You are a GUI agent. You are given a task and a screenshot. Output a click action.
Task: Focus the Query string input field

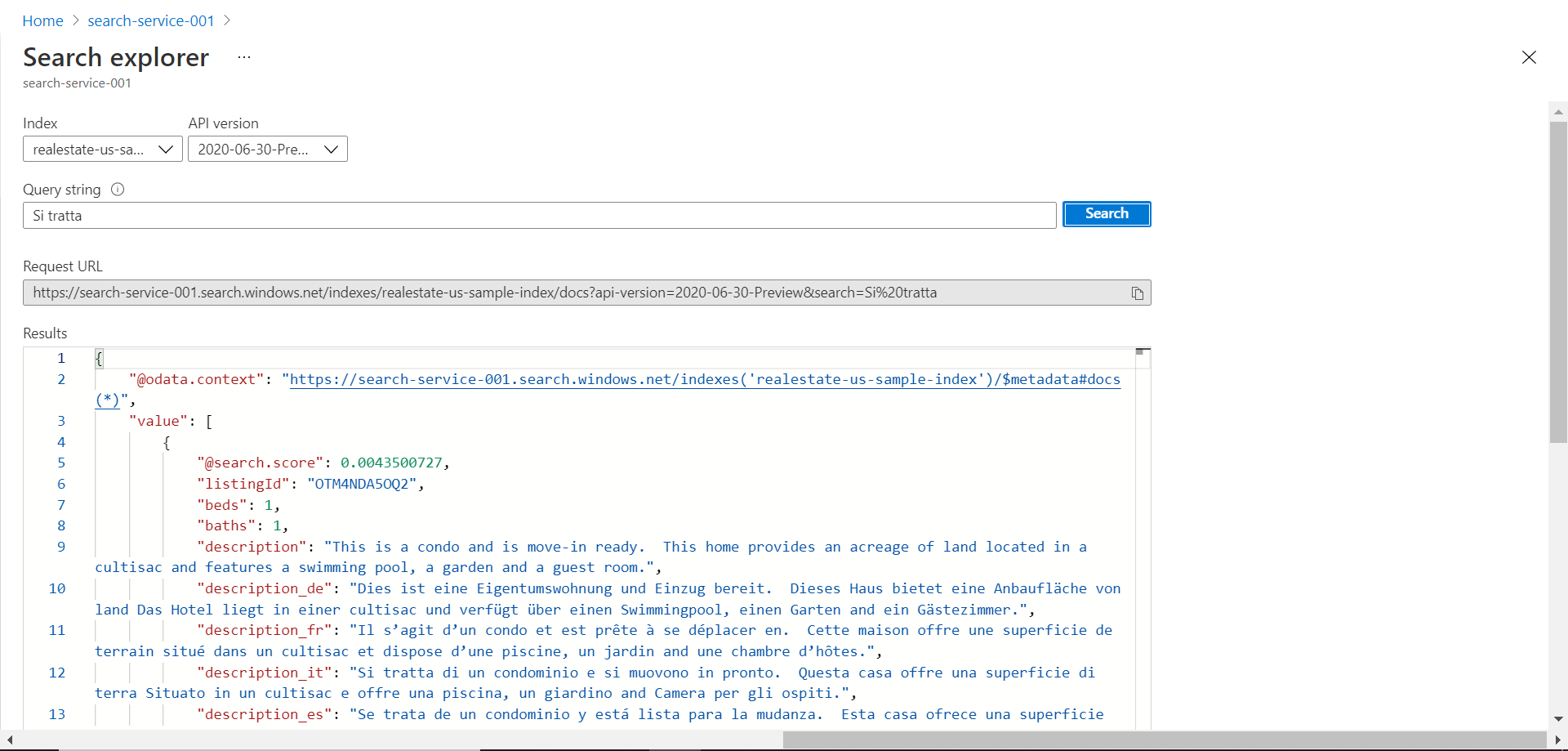(540, 216)
